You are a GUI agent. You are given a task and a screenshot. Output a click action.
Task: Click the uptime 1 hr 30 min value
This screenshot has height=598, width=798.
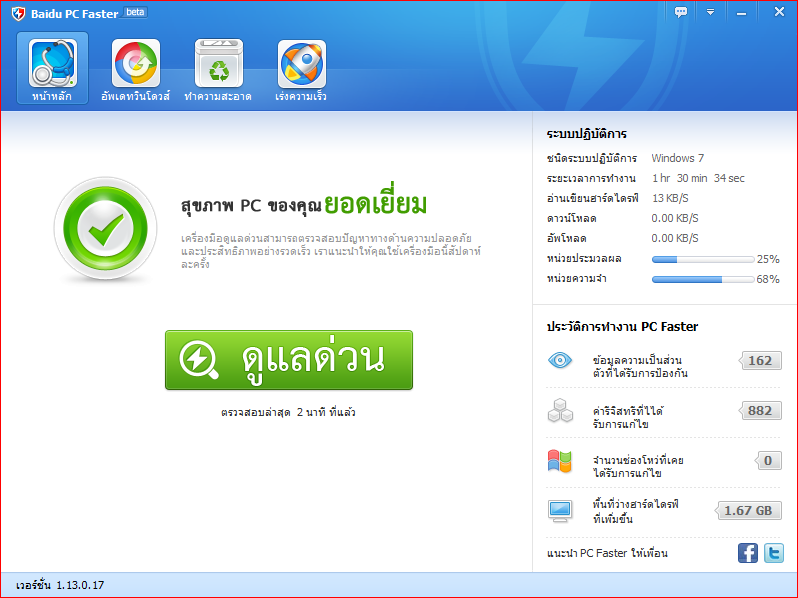(698, 178)
